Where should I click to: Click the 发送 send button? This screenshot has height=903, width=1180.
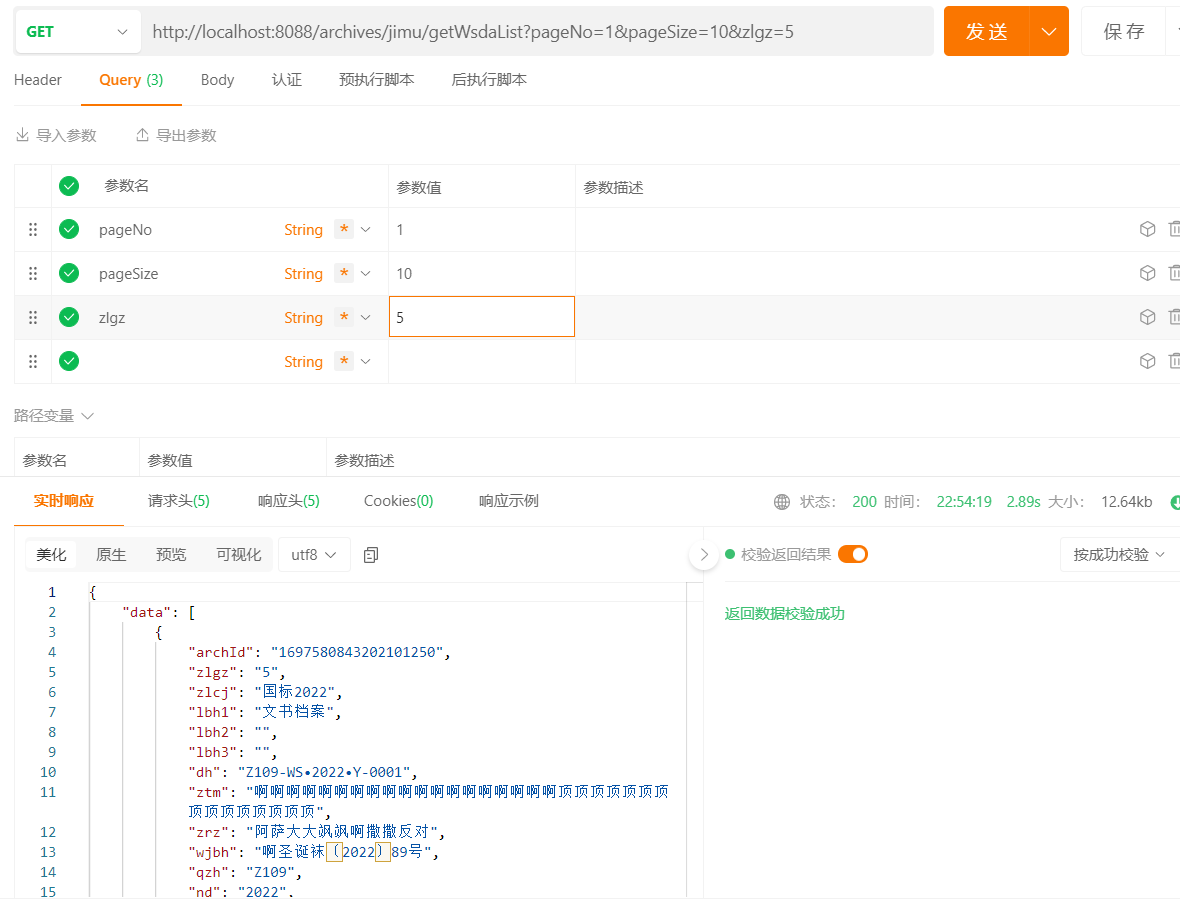987,32
